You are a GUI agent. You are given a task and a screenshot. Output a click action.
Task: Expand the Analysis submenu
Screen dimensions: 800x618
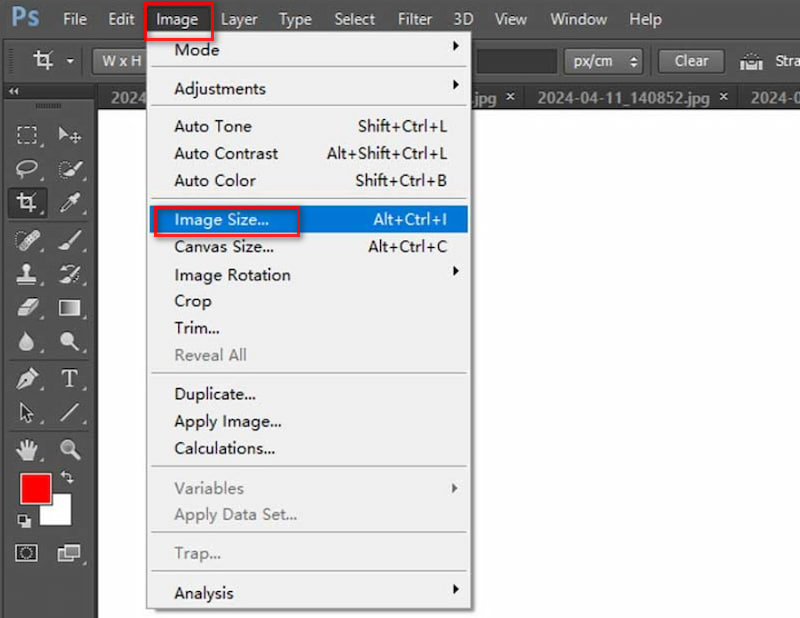(309, 592)
